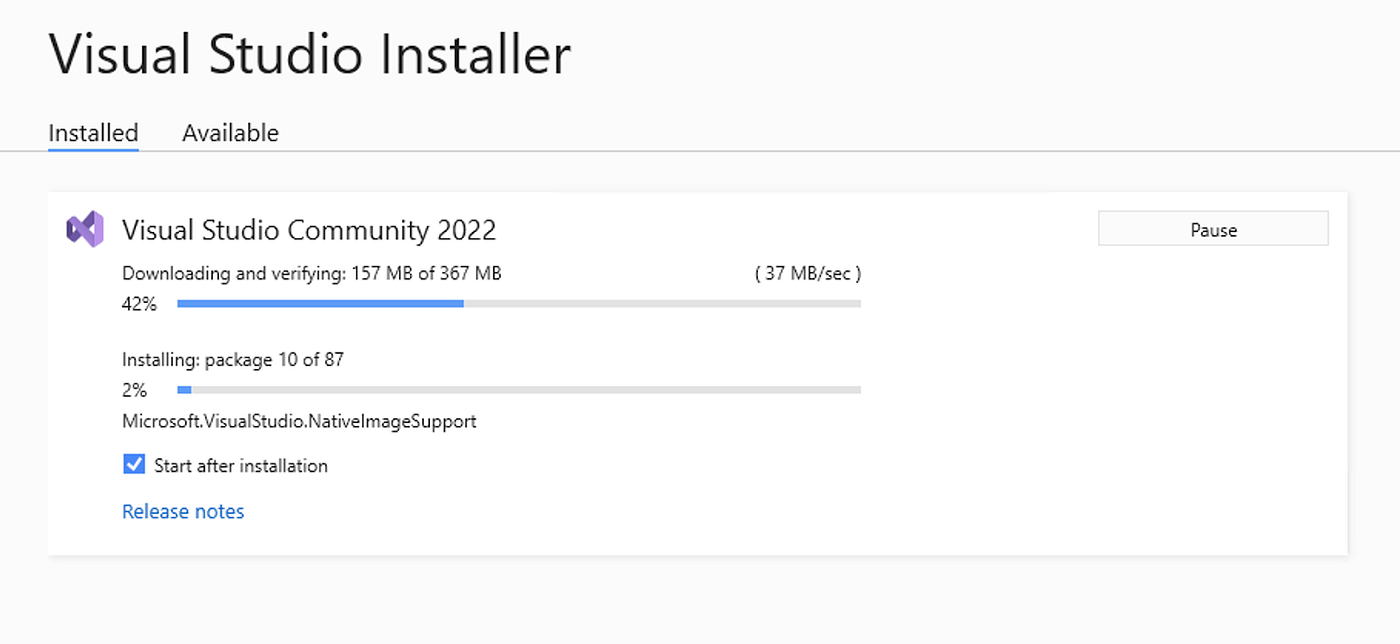Click the Installing package 10 of 87 text
This screenshot has height=644, width=1400.
(x=233, y=359)
